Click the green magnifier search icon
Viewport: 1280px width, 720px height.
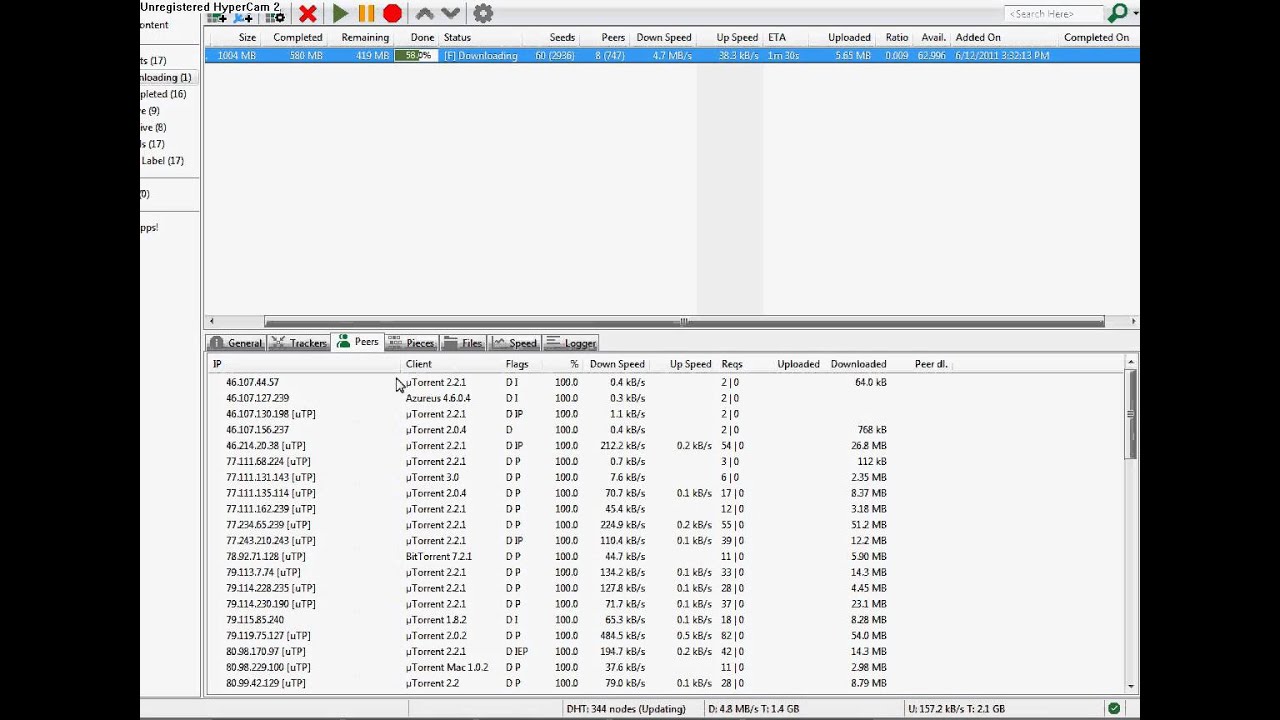click(1118, 13)
